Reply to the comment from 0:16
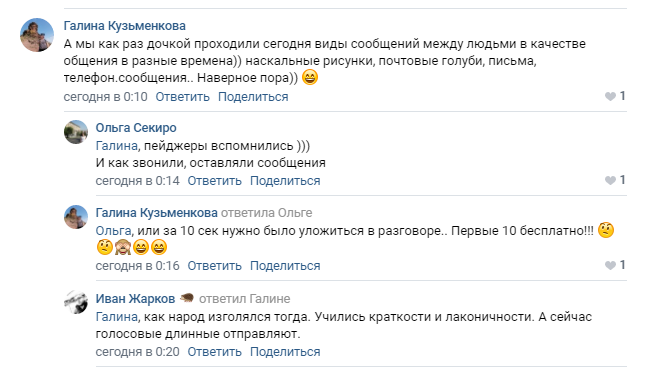Image resolution: width=651 pixels, height=371 pixels. point(214,266)
